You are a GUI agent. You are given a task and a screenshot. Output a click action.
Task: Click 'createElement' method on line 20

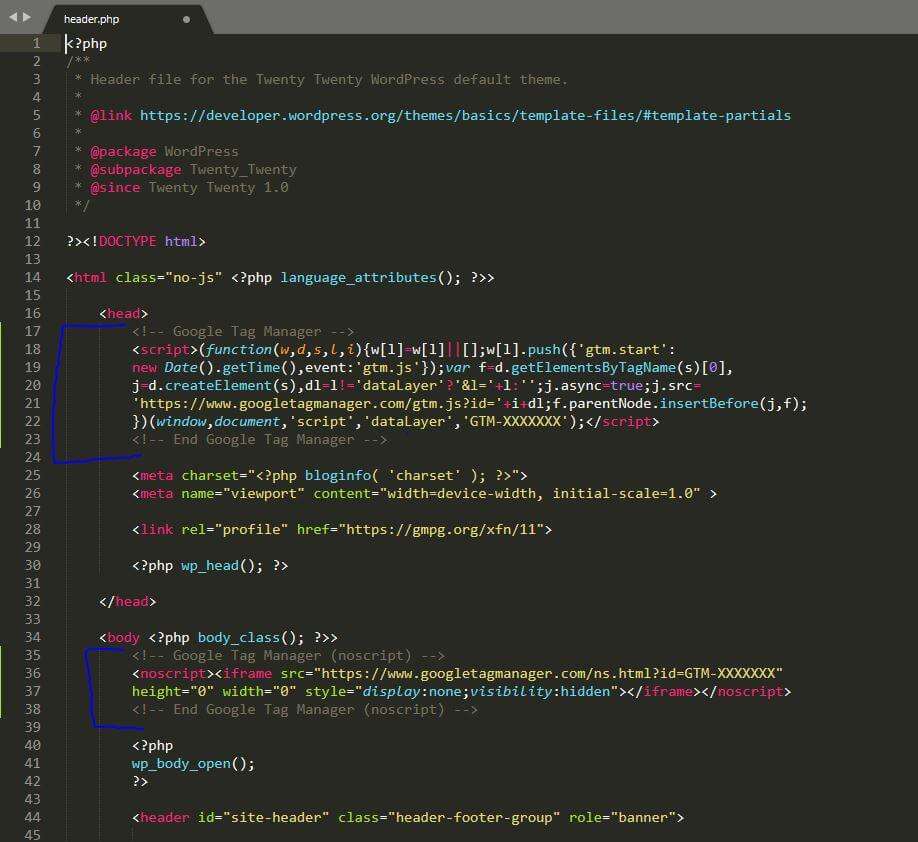pyautogui.click(x=218, y=385)
